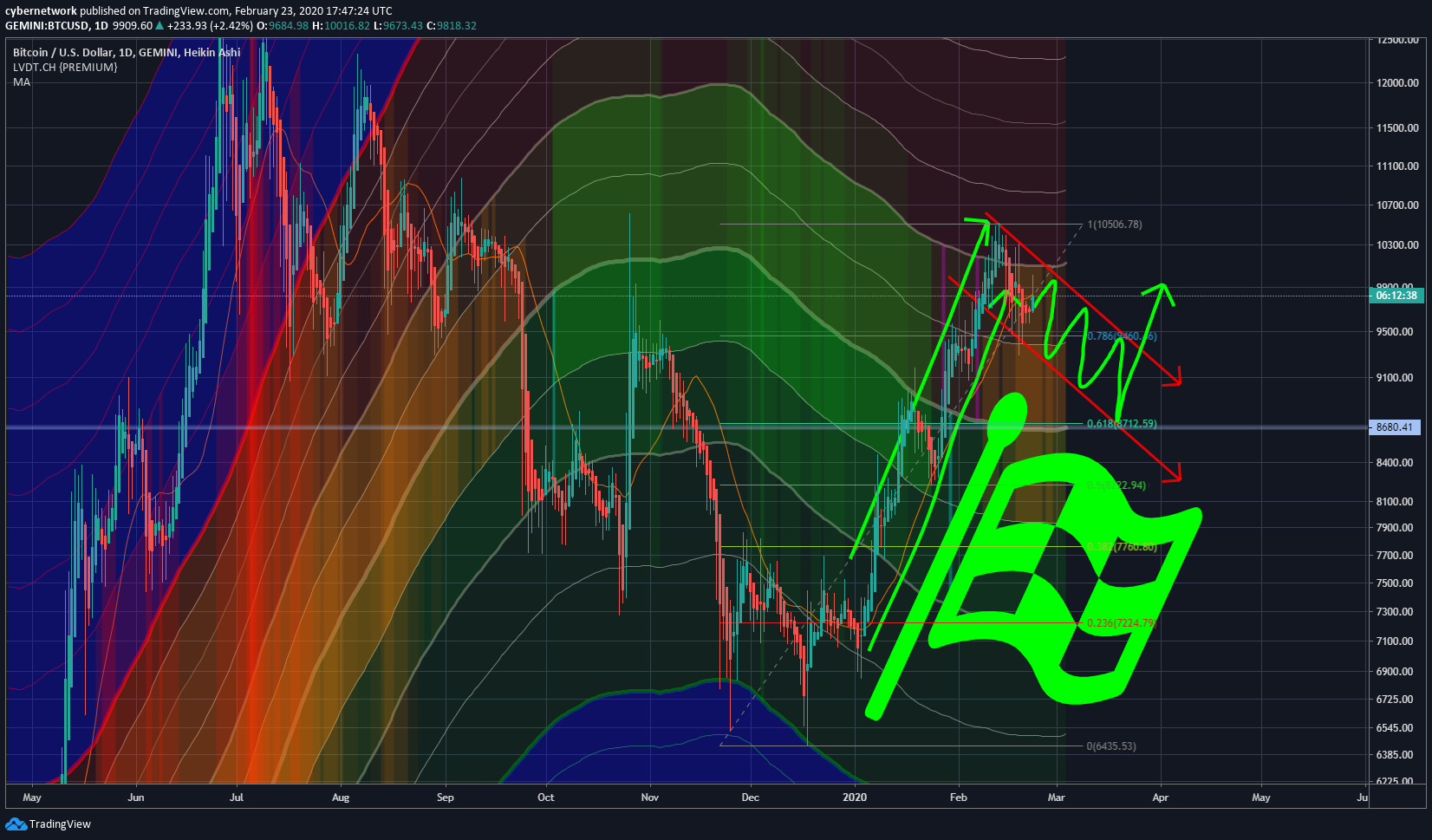Select the LVDT.CH {PREMIUM} indicator label
The height and width of the screenshot is (840, 1432).
tap(65, 67)
